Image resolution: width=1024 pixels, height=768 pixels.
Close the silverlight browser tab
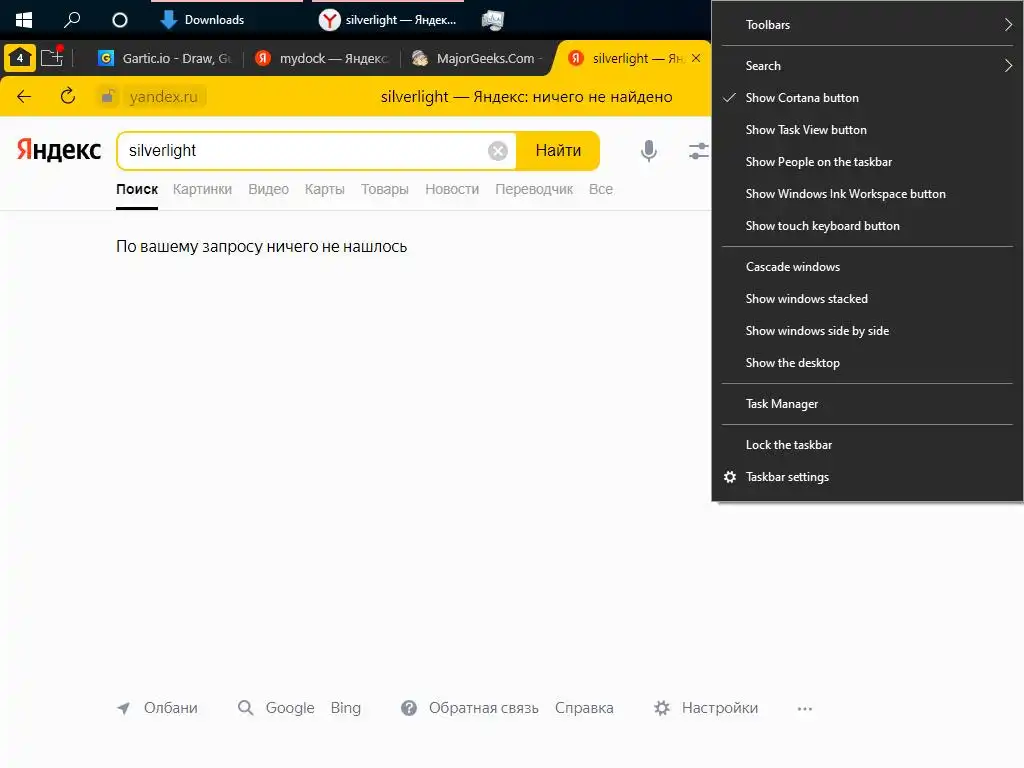pos(696,58)
